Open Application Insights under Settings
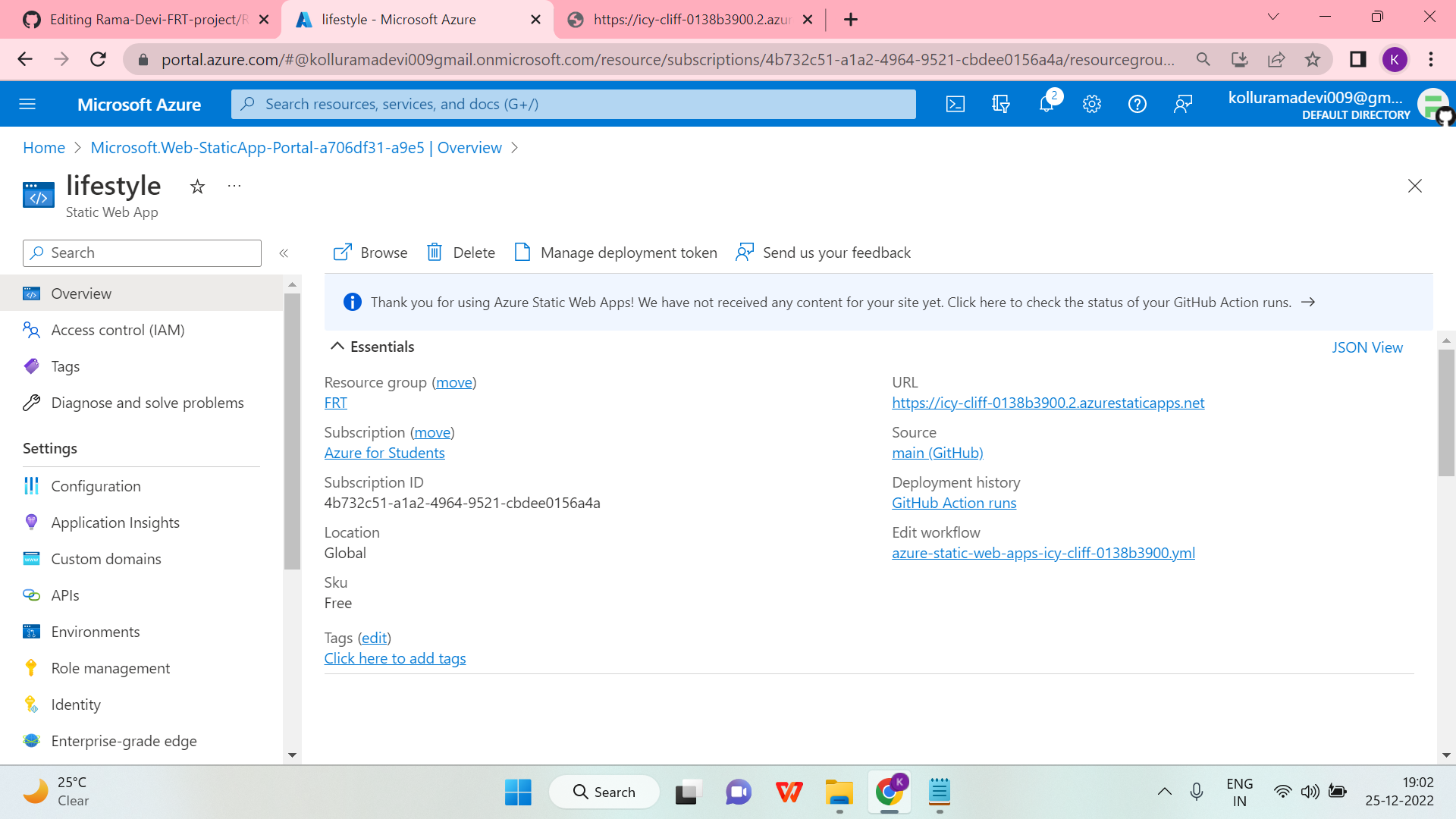Viewport: 1456px width, 819px height. (115, 522)
